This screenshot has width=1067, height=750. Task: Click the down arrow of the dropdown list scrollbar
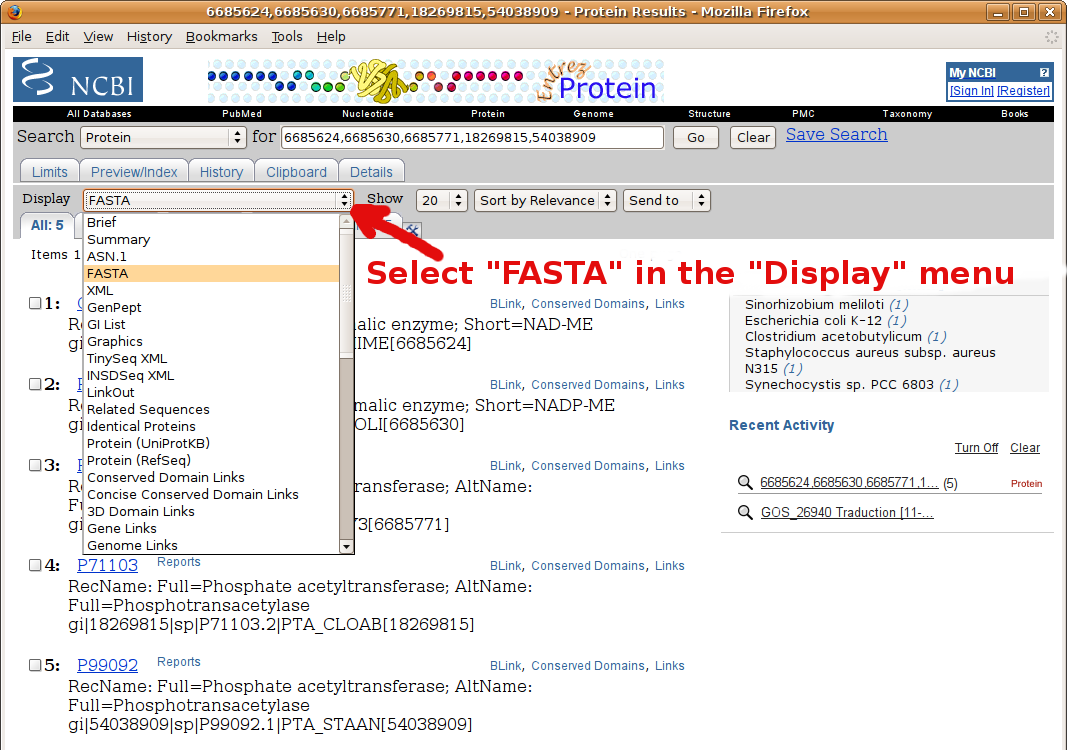(x=346, y=546)
